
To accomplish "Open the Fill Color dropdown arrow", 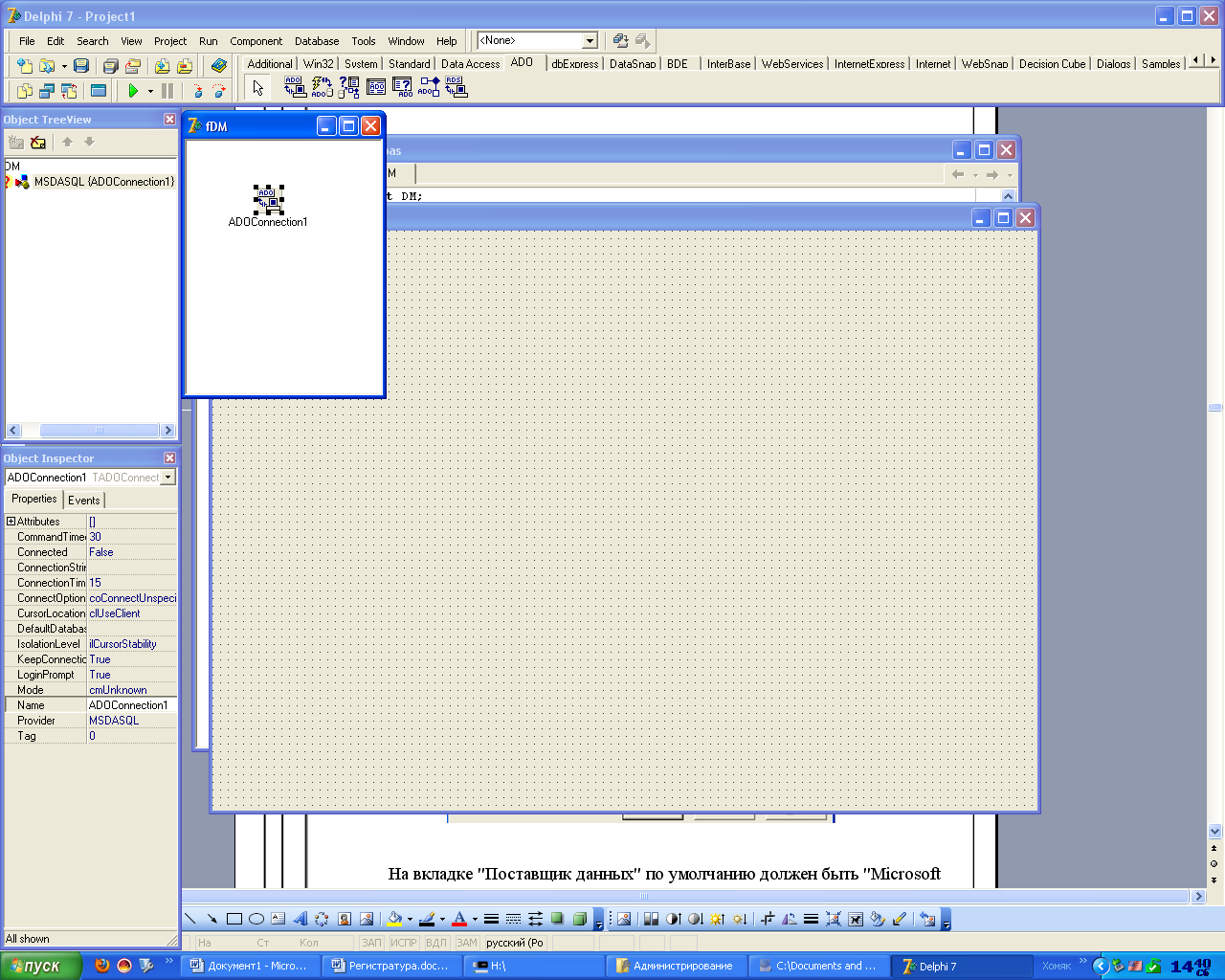I will pyautogui.click(x=410, y=920).
